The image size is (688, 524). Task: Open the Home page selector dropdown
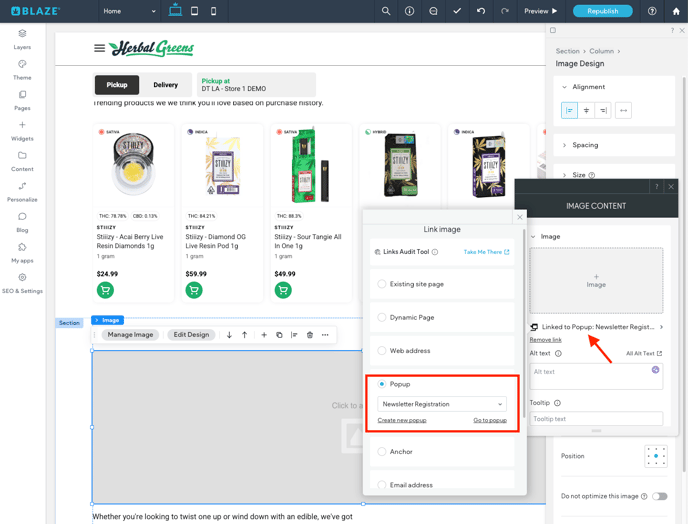coord(130,11)
